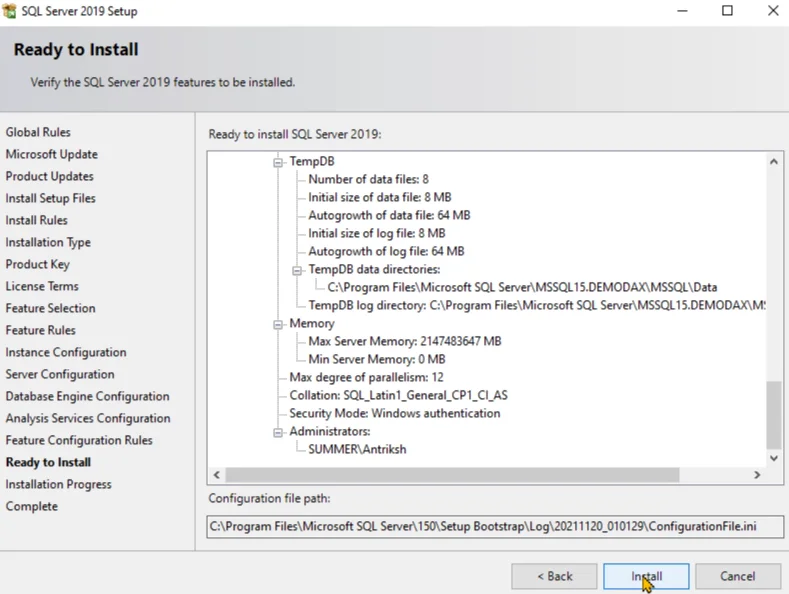Go back with the Back button
Viewport: 789px width, 594px height.
(x=554, y=576)
